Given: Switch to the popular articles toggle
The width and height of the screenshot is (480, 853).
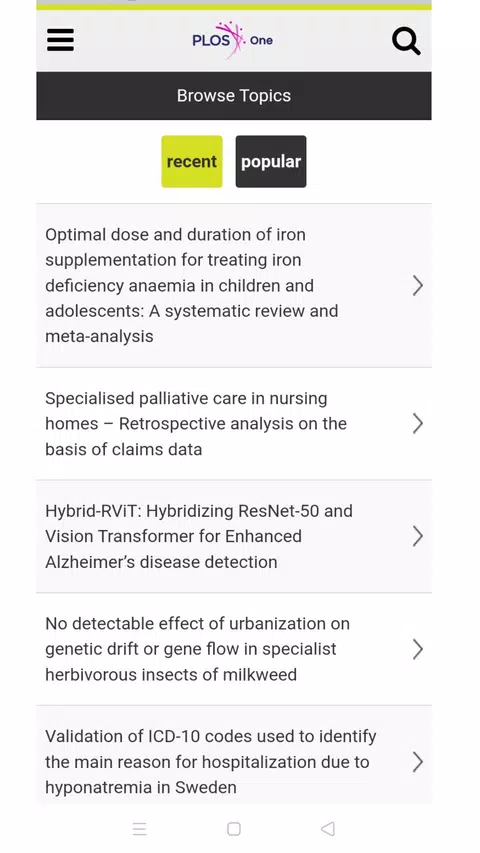Looking at the screenshot, I should 270,162.
